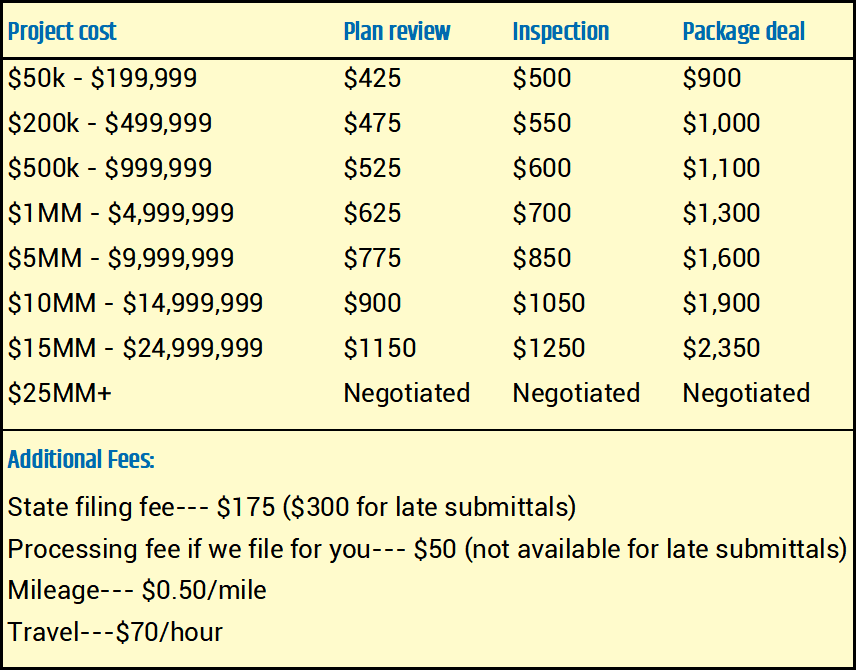The height and width of the screenshot is (670, 856).
Task: Click the State filing fee line
Action: point(291,507)
